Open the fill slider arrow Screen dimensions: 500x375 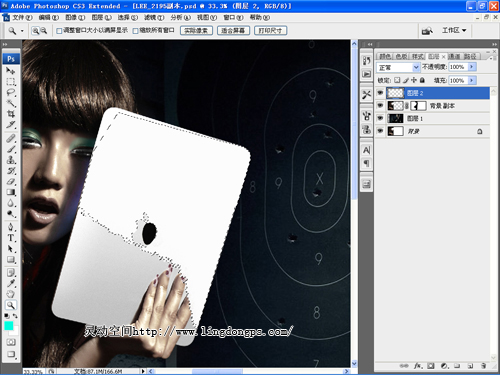[x=472, y=80]
